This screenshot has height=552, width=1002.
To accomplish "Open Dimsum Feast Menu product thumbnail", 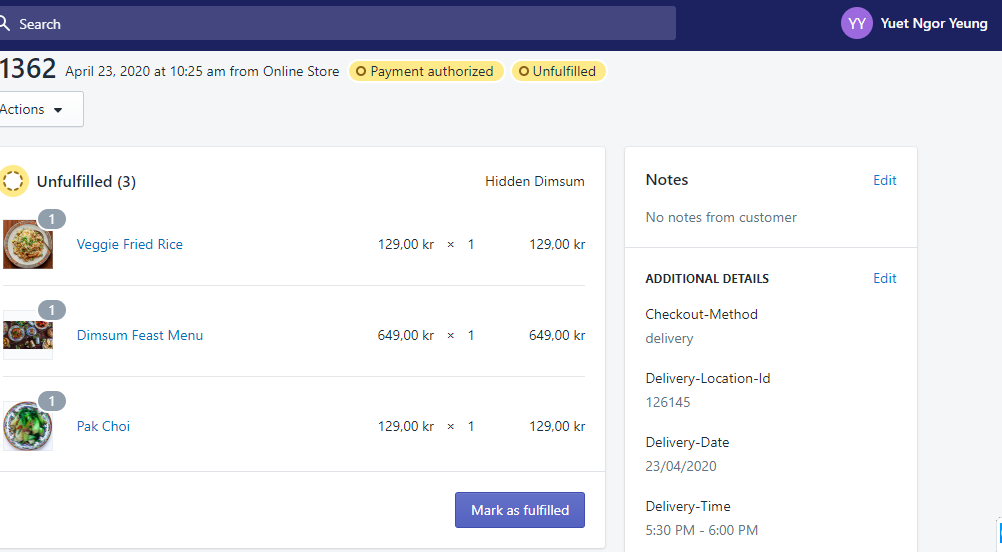I will click(x=27, y=335).
